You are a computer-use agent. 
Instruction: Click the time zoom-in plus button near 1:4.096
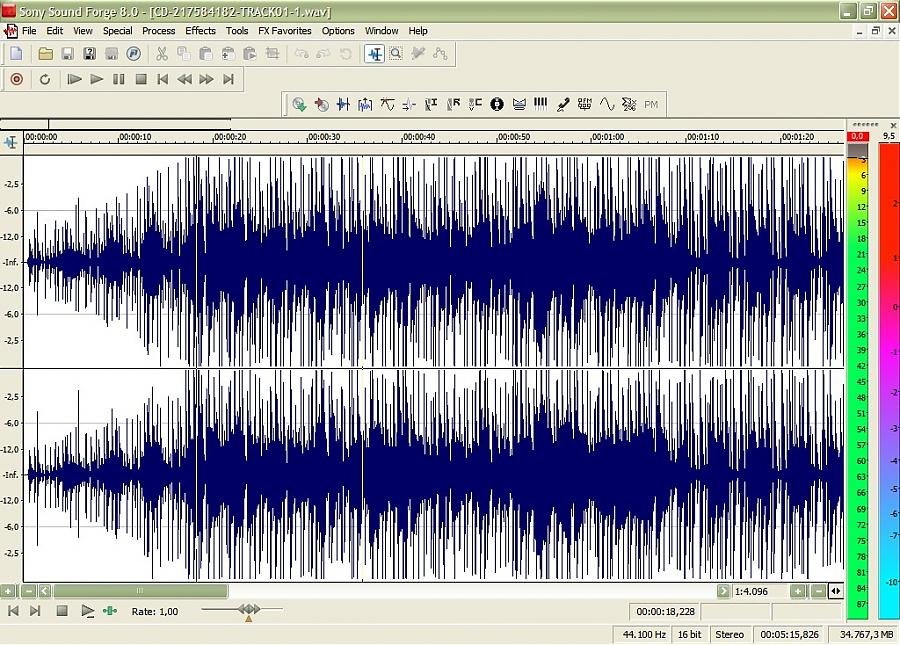pyautogui.click(x=798, y=591)
